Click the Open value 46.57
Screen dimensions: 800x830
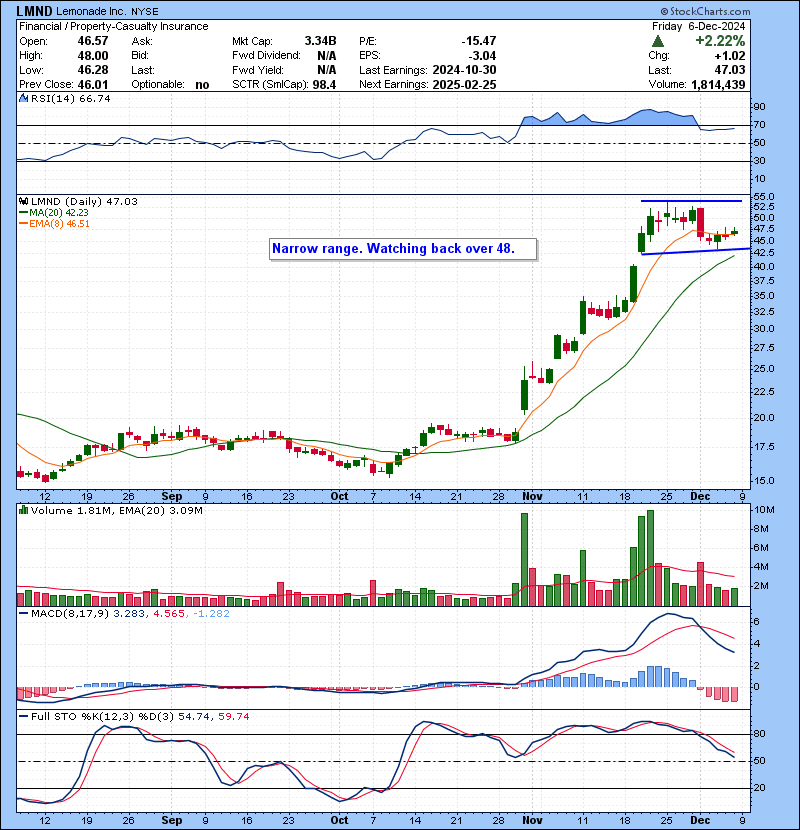coord(93,41)
